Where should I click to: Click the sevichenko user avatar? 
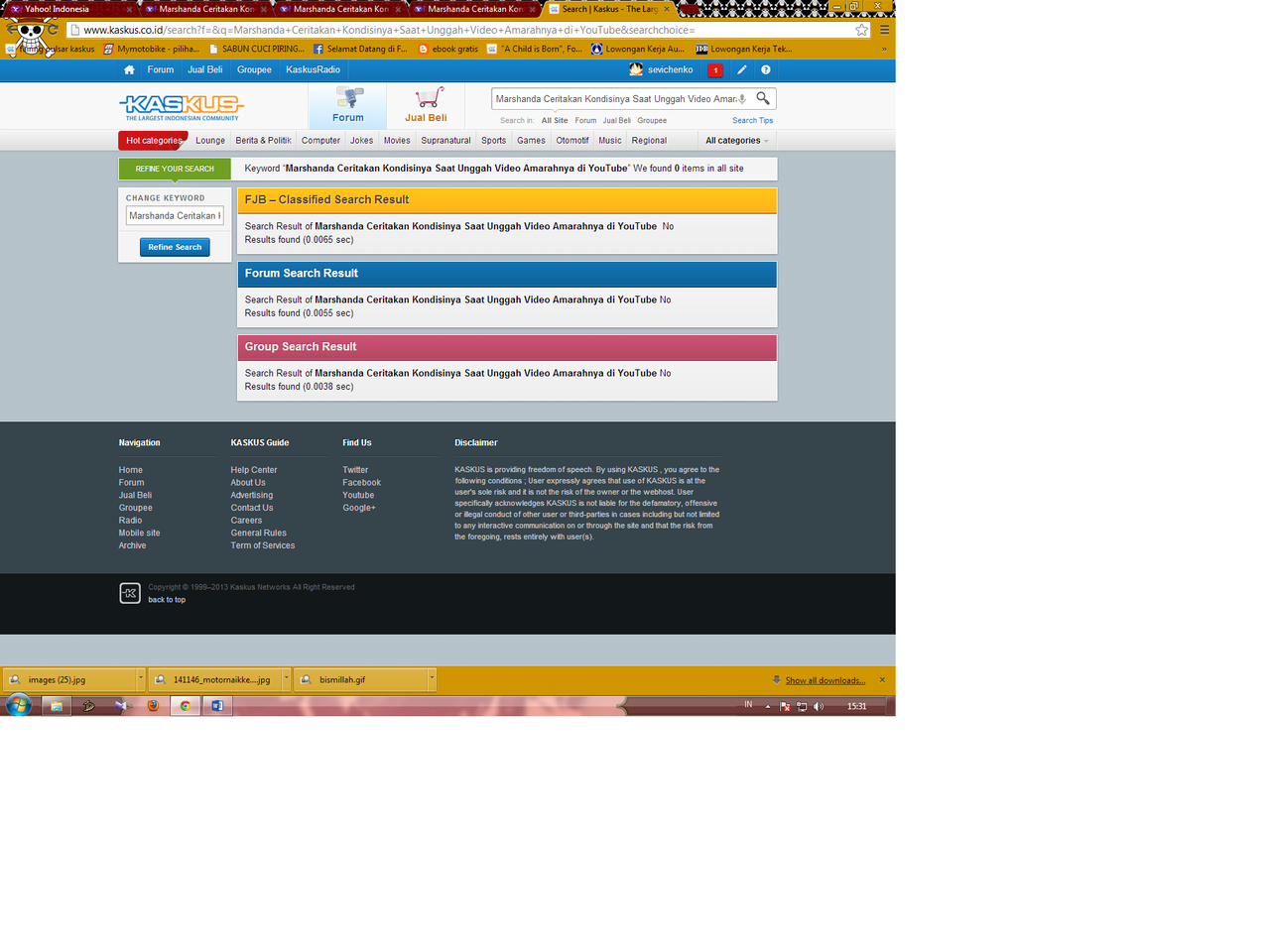pos(636,69)
